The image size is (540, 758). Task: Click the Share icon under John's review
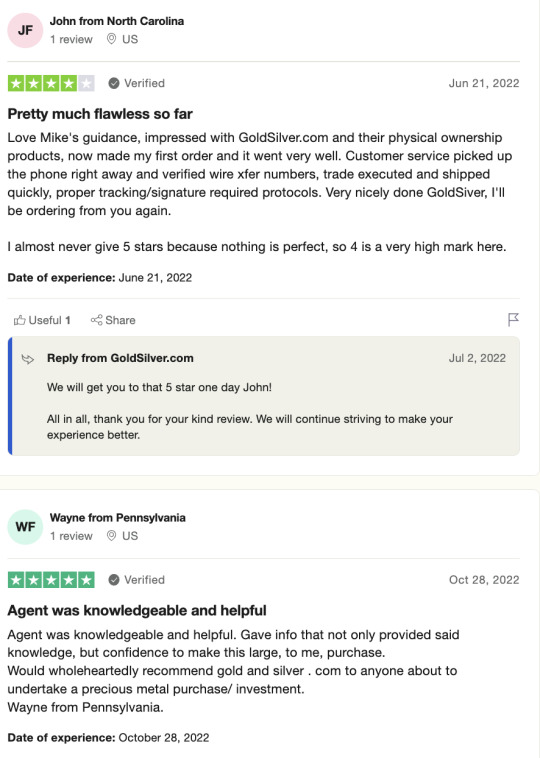(x=96, y=320)
